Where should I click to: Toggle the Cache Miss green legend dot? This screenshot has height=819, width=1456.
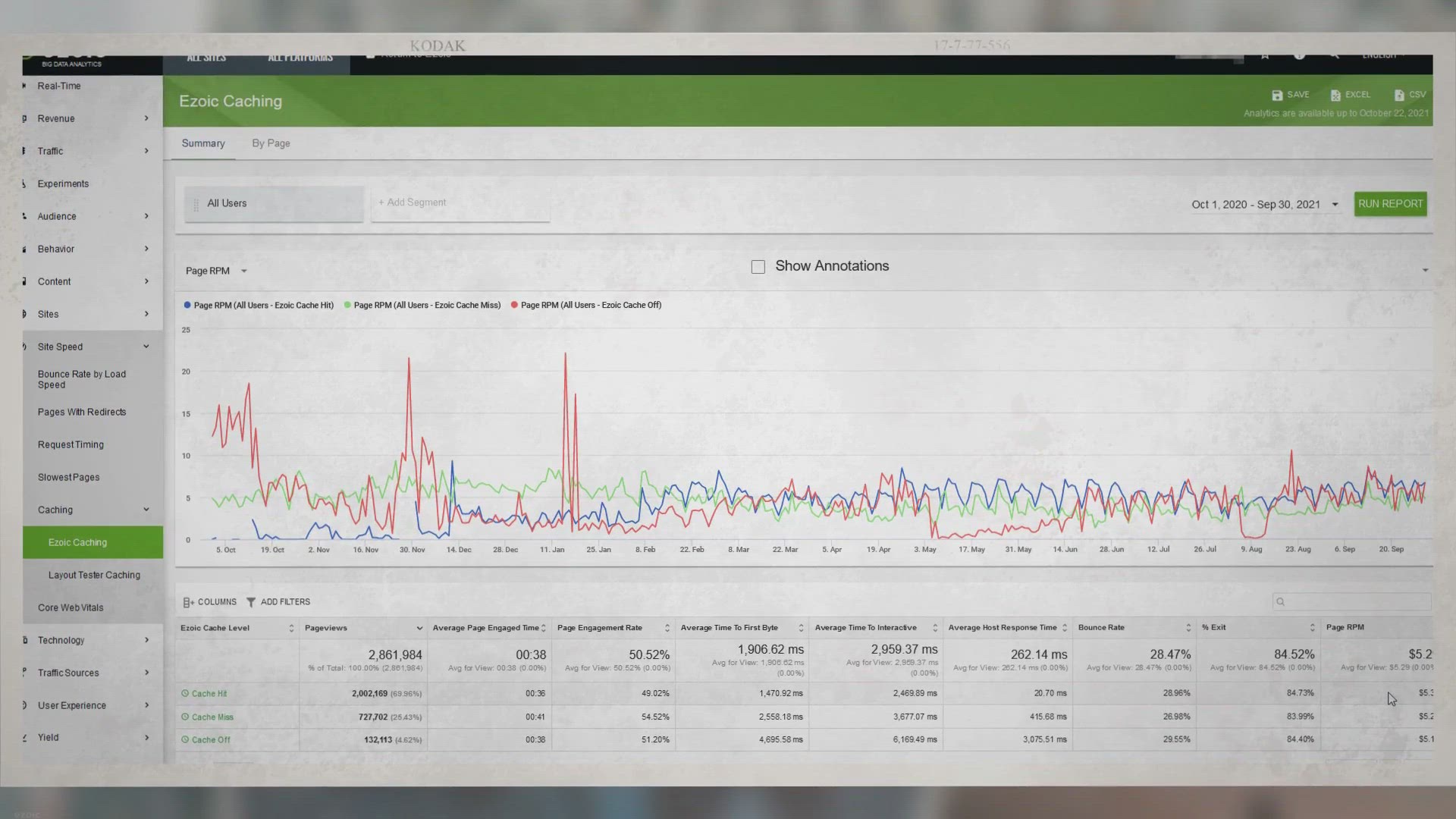coord(347,305)
